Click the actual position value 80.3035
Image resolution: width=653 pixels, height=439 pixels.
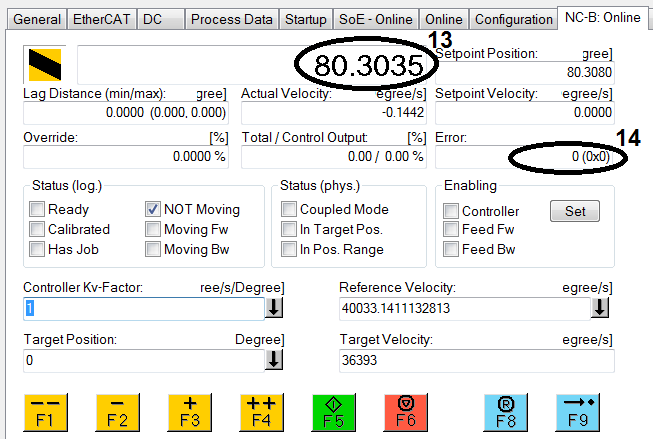click(369, 65)
